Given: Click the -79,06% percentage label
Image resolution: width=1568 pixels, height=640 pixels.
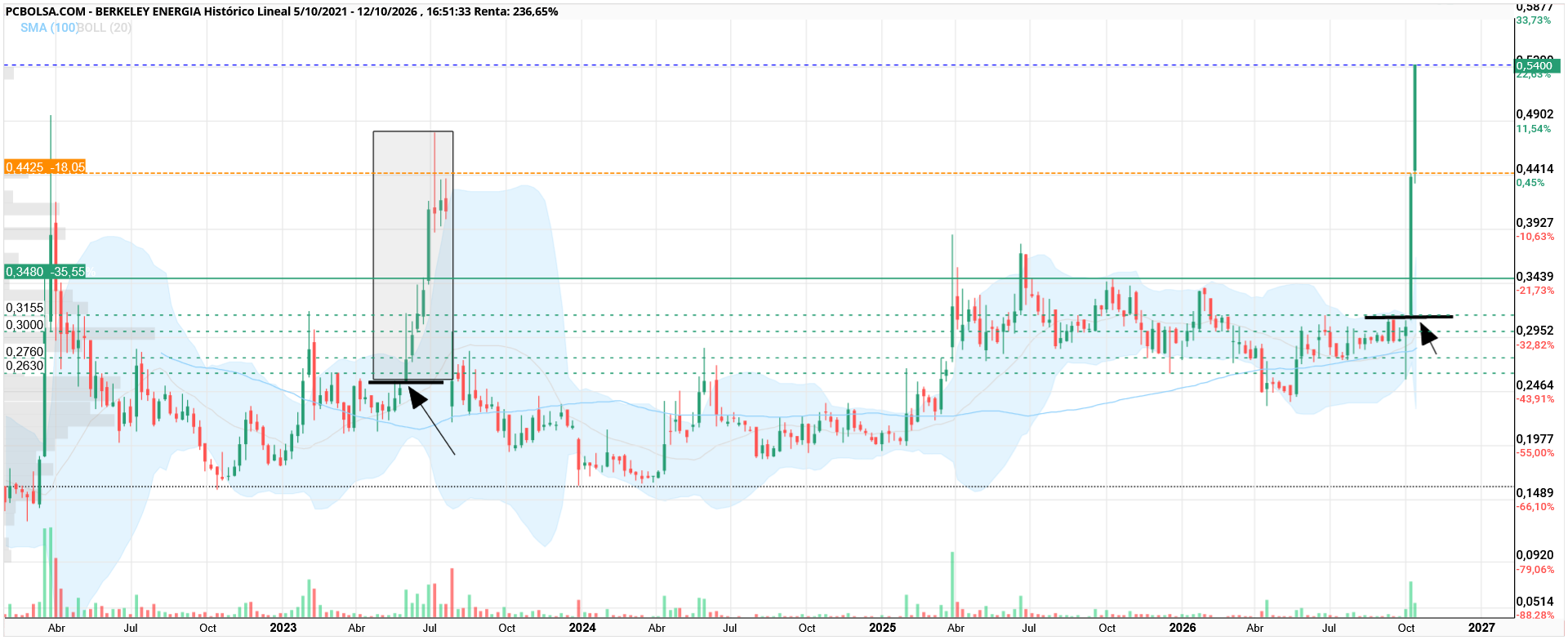Looking at the screenshot, I should pyautogui.click(x=1535, y=570).
